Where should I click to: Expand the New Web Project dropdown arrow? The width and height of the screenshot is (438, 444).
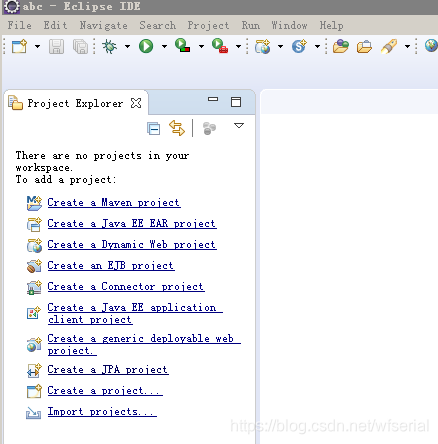(280, 46)
